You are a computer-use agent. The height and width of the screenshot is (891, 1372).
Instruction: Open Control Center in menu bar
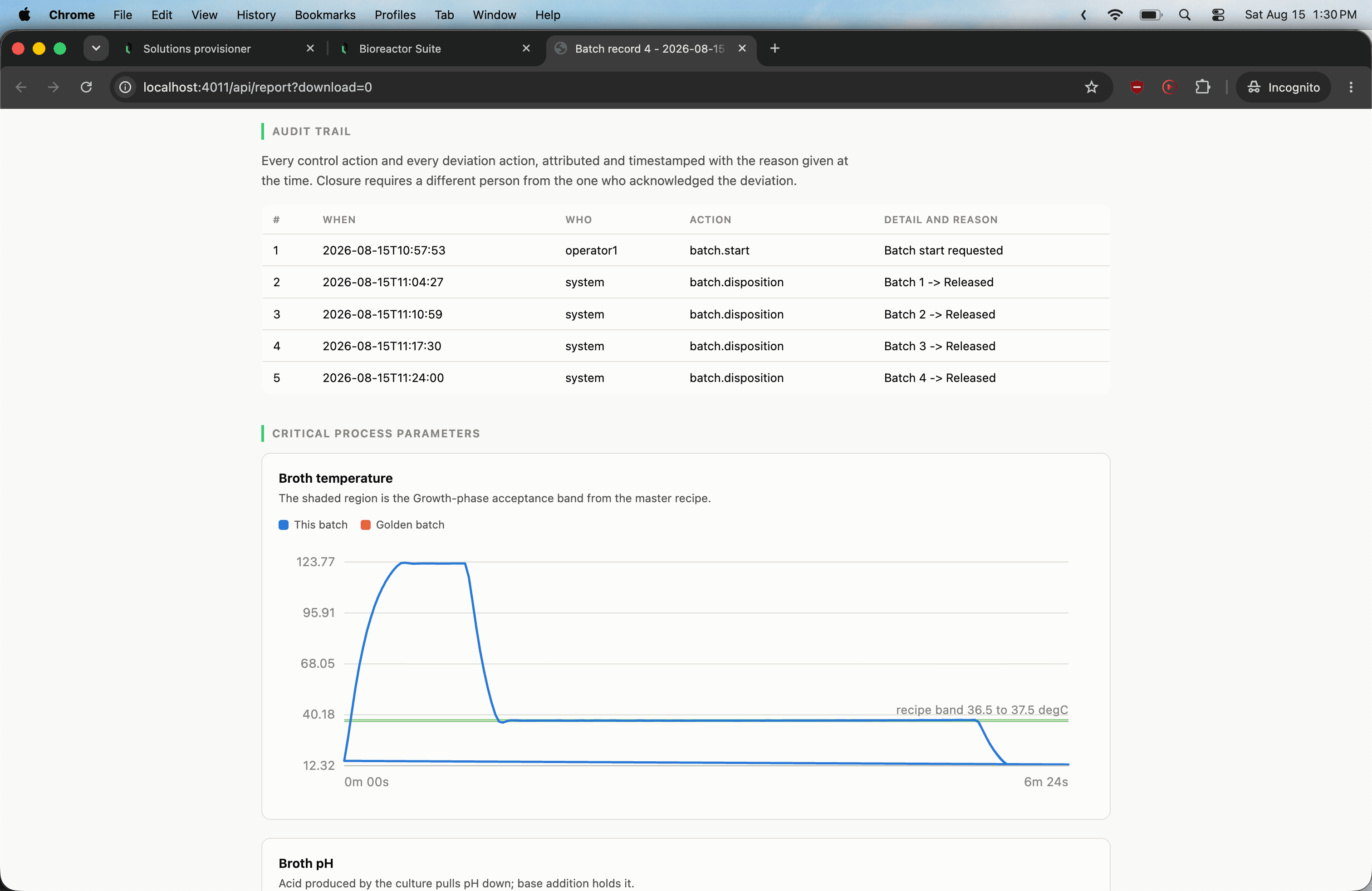pos(1218,15)
